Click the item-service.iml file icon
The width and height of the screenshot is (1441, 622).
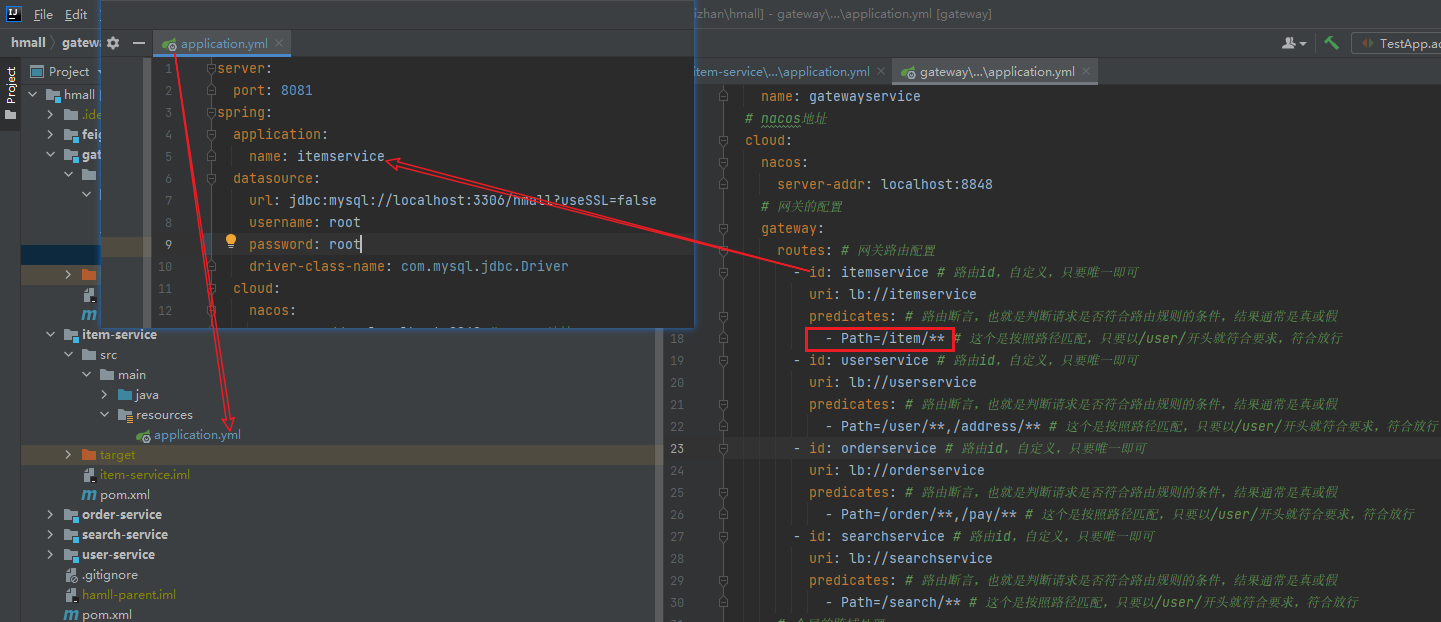coord(89,475)
